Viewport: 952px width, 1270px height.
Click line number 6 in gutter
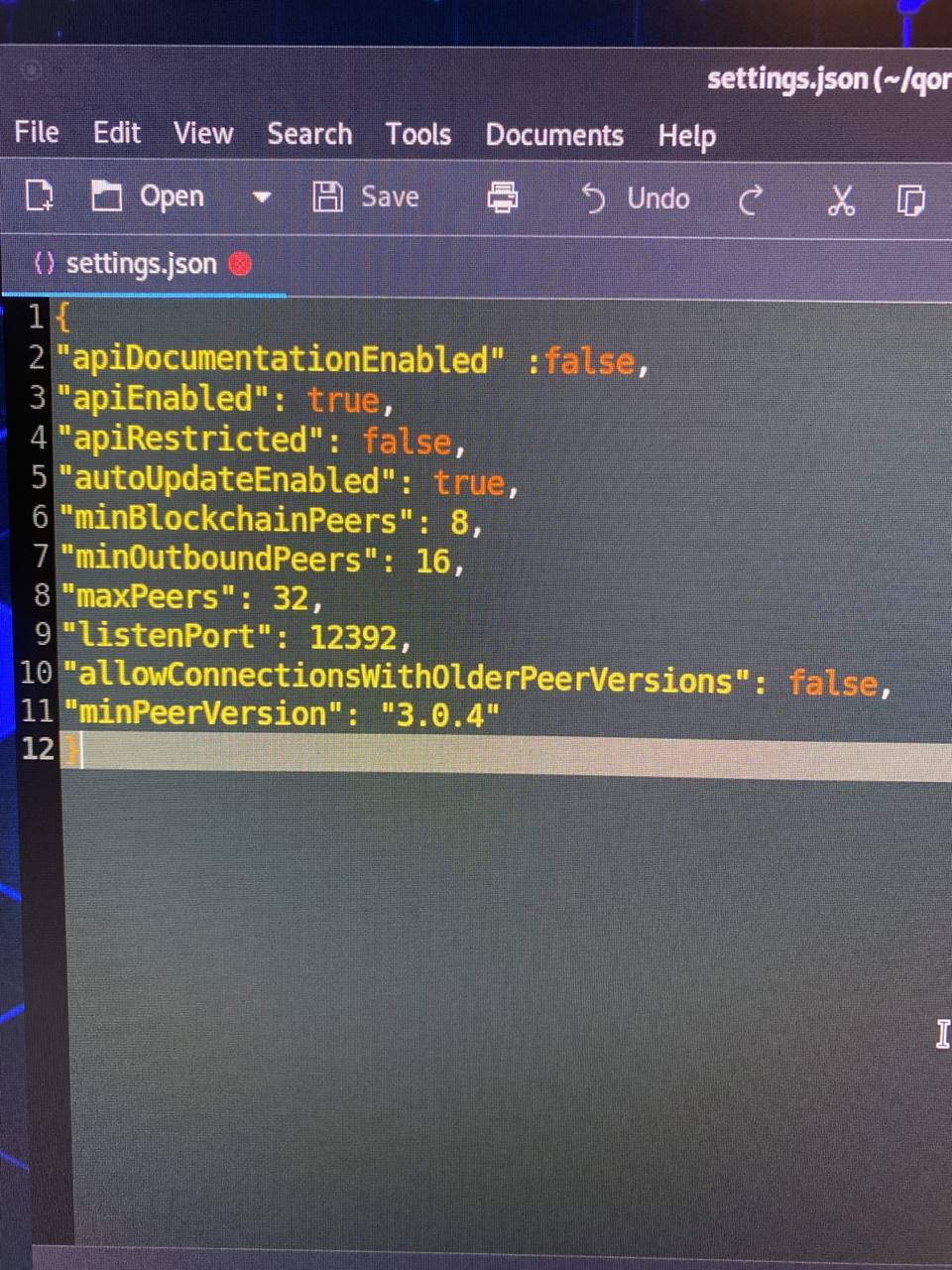coord(40,517)
